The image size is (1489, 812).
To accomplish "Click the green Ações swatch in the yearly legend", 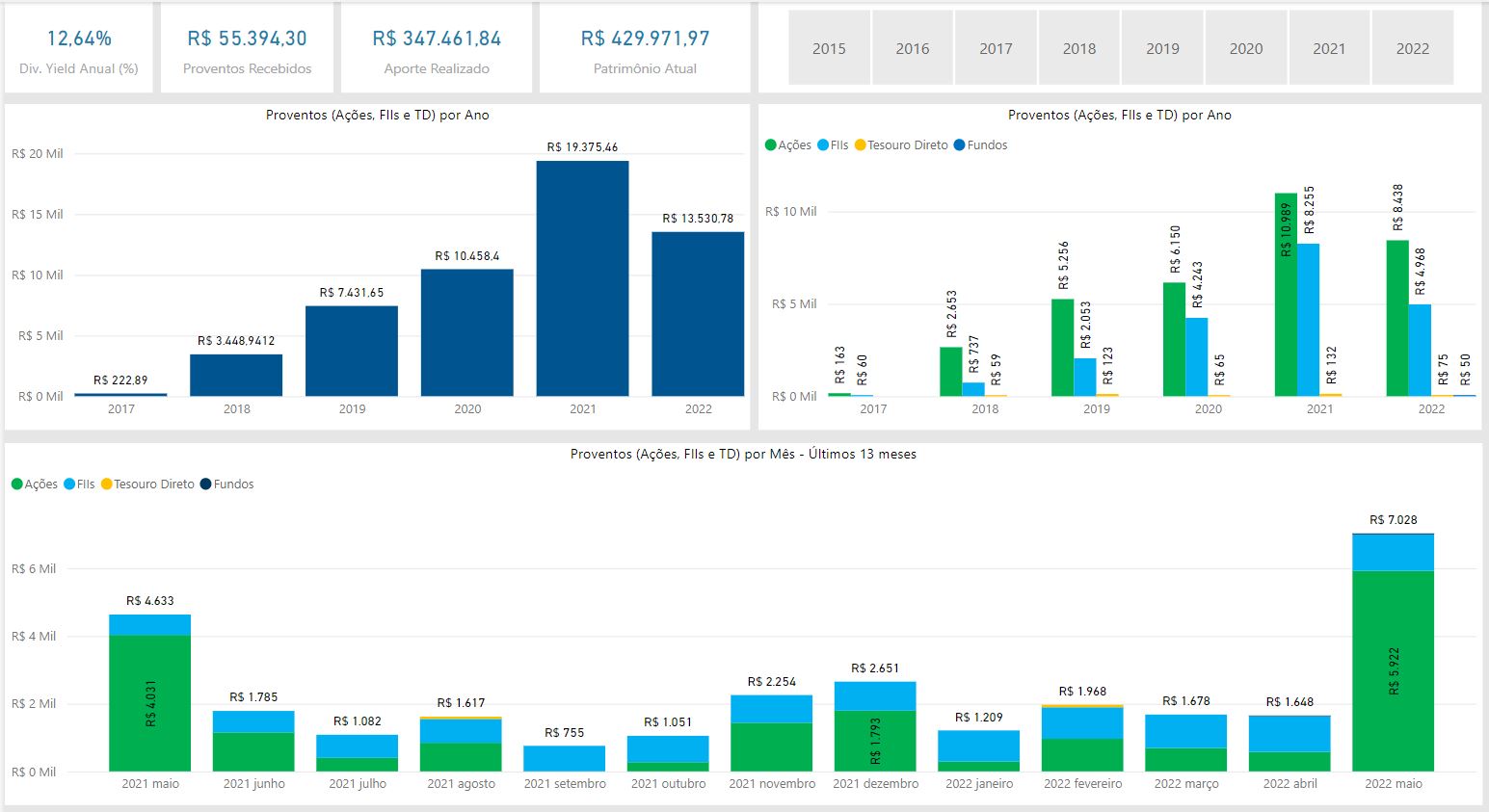I will point(771,145).
